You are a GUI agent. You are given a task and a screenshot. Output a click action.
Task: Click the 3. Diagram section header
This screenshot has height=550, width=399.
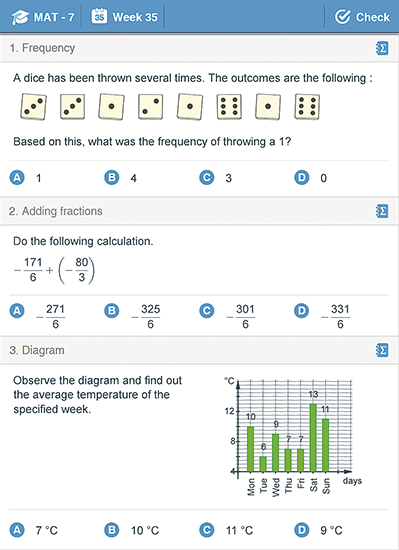point(200,350)
